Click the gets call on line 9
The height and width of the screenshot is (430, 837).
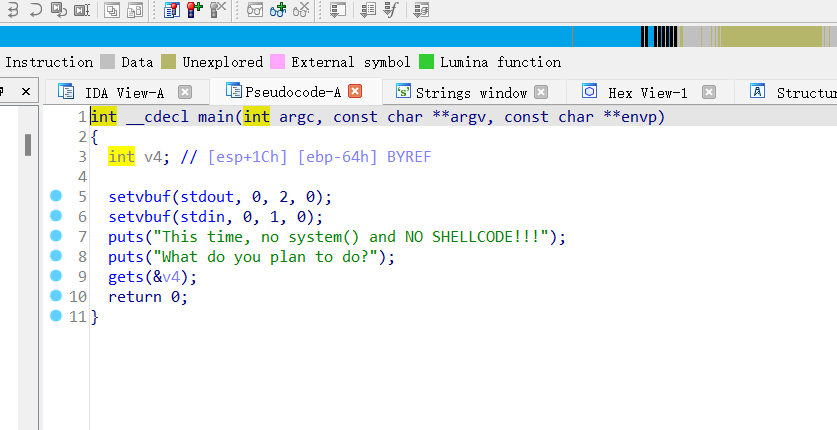126,277
